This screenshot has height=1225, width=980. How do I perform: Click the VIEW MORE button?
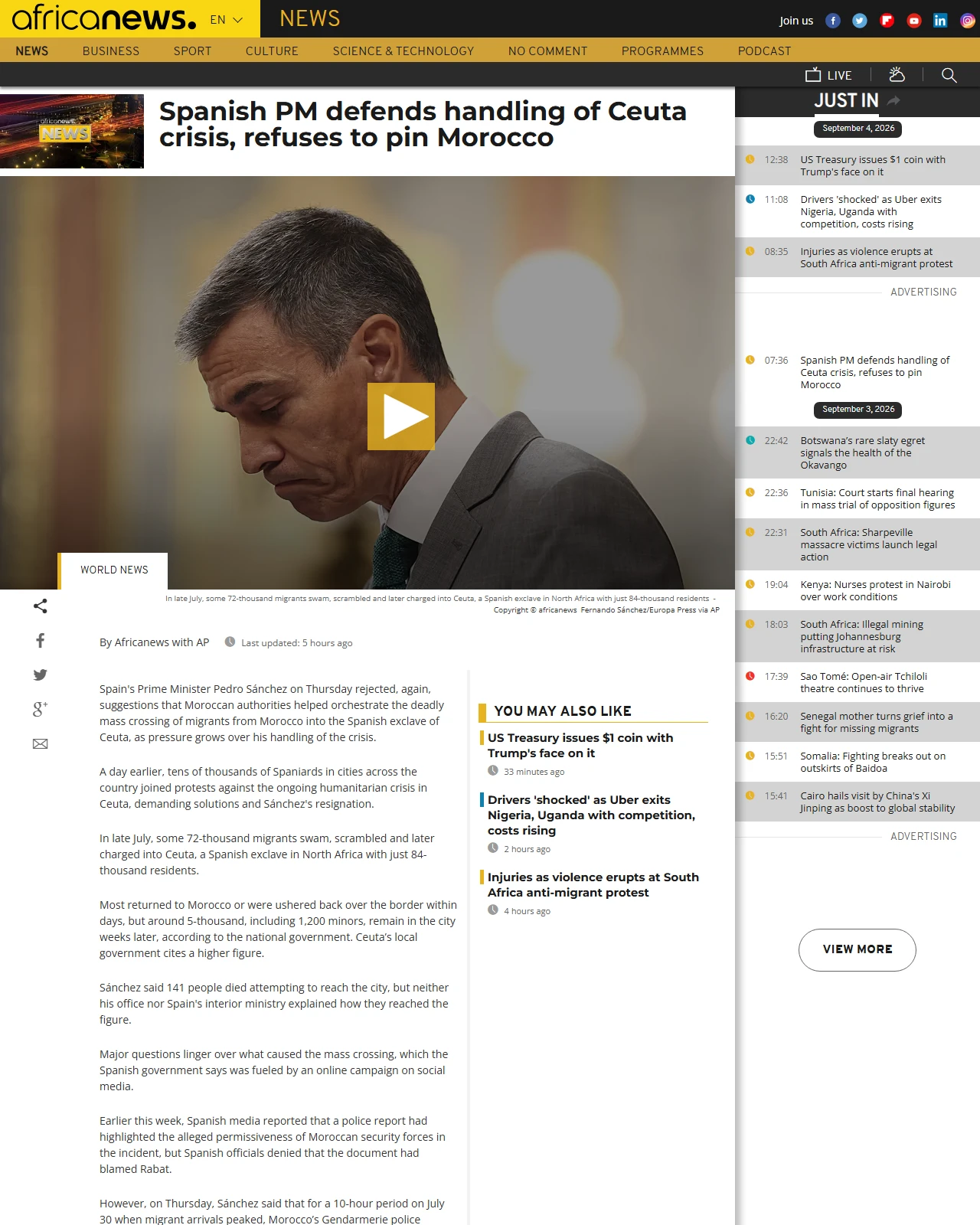pos(857,949)
